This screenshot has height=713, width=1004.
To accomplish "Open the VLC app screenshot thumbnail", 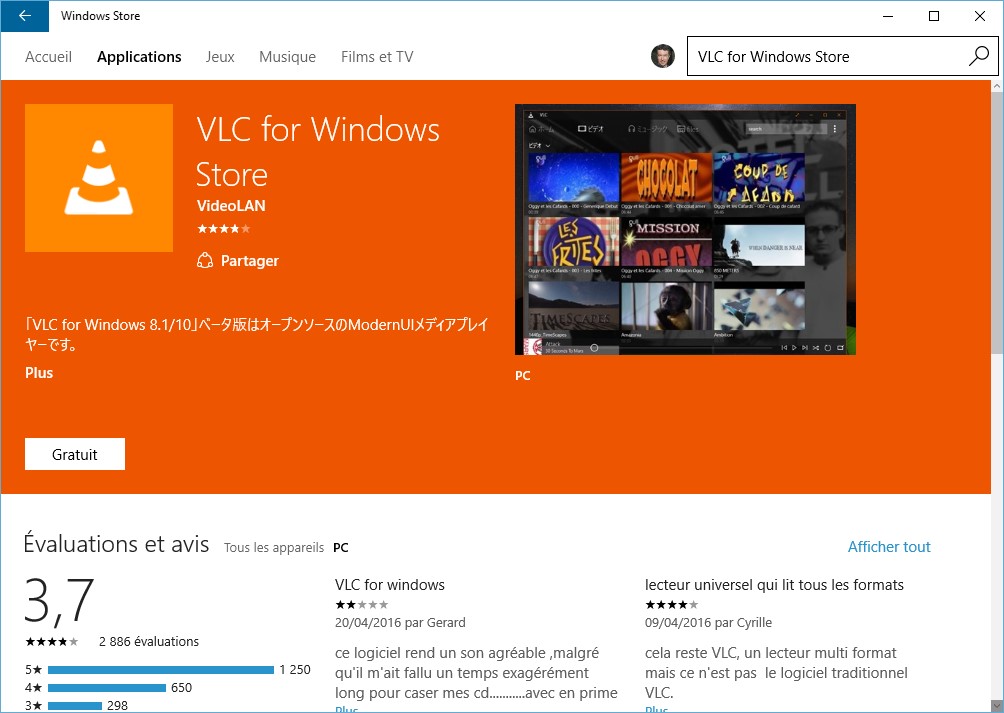I will (x=685, y=230).
